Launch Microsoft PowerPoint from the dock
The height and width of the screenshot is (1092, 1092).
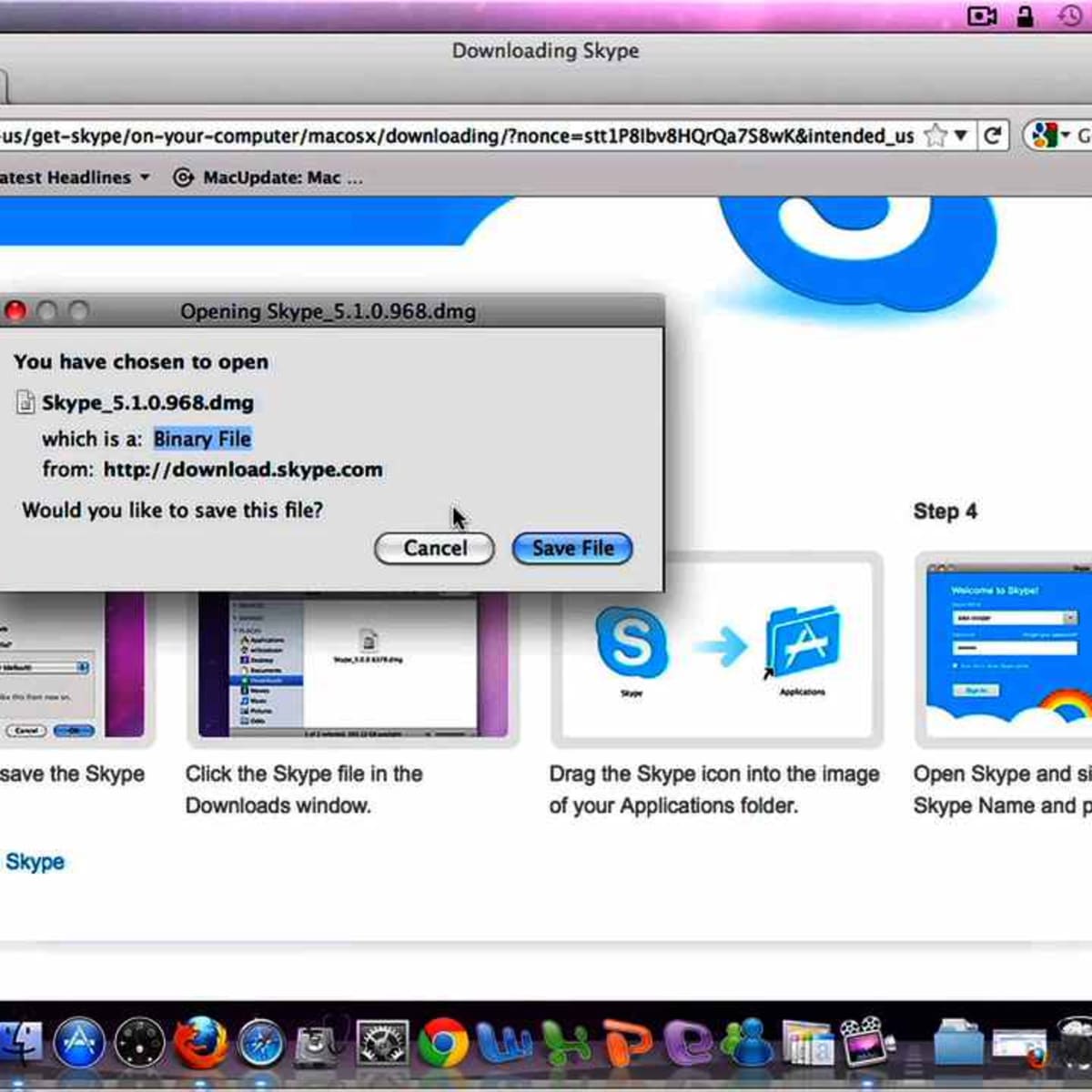(628, 1045)
